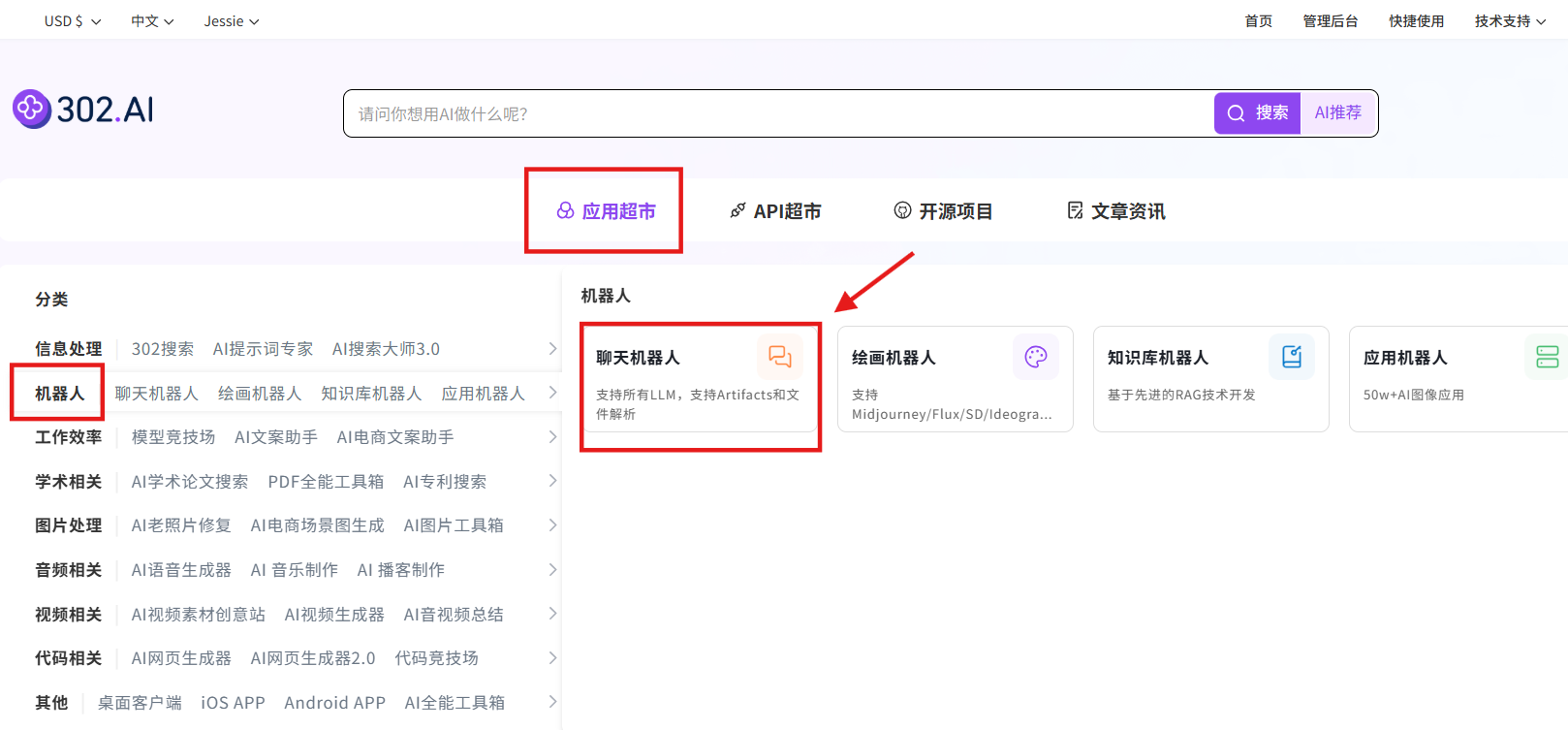Expand the 其他 row chevron
1568x730 pixels.
pyautogui.click(x=552, y=702)
